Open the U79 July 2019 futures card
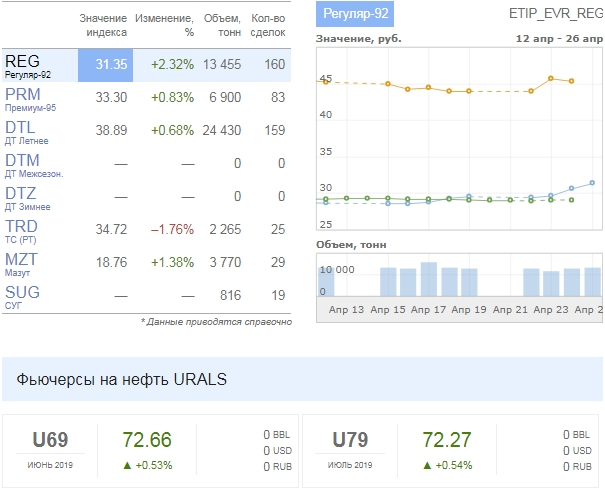The width and height of the screenshot is (605, 493). coord(351,448)
